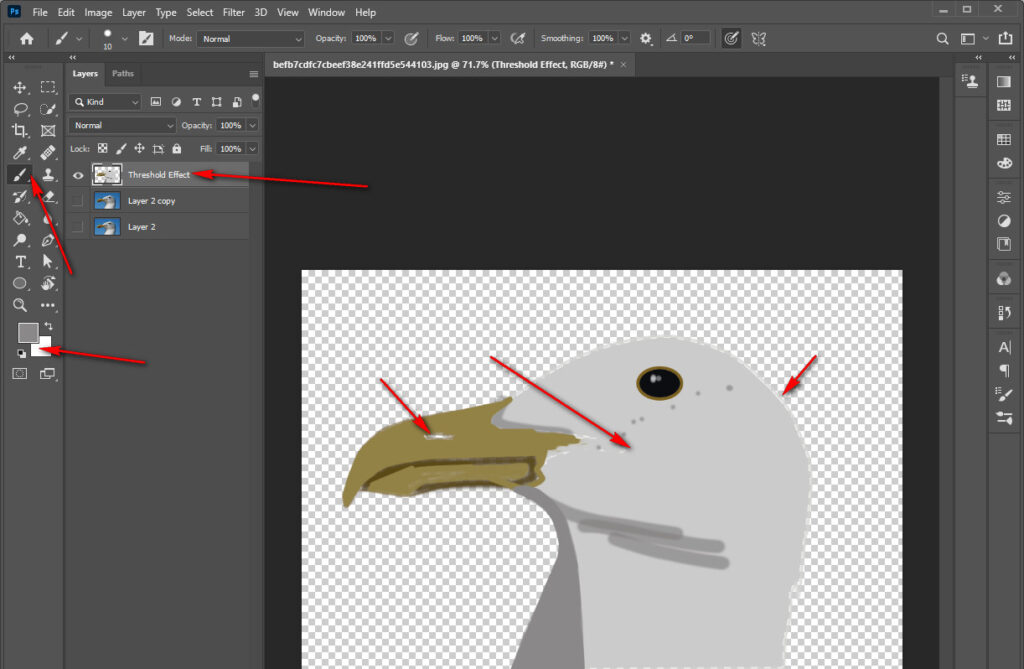
Task: Choose the Crop tool
Action: pyautogui.click(x=20, y=131)
